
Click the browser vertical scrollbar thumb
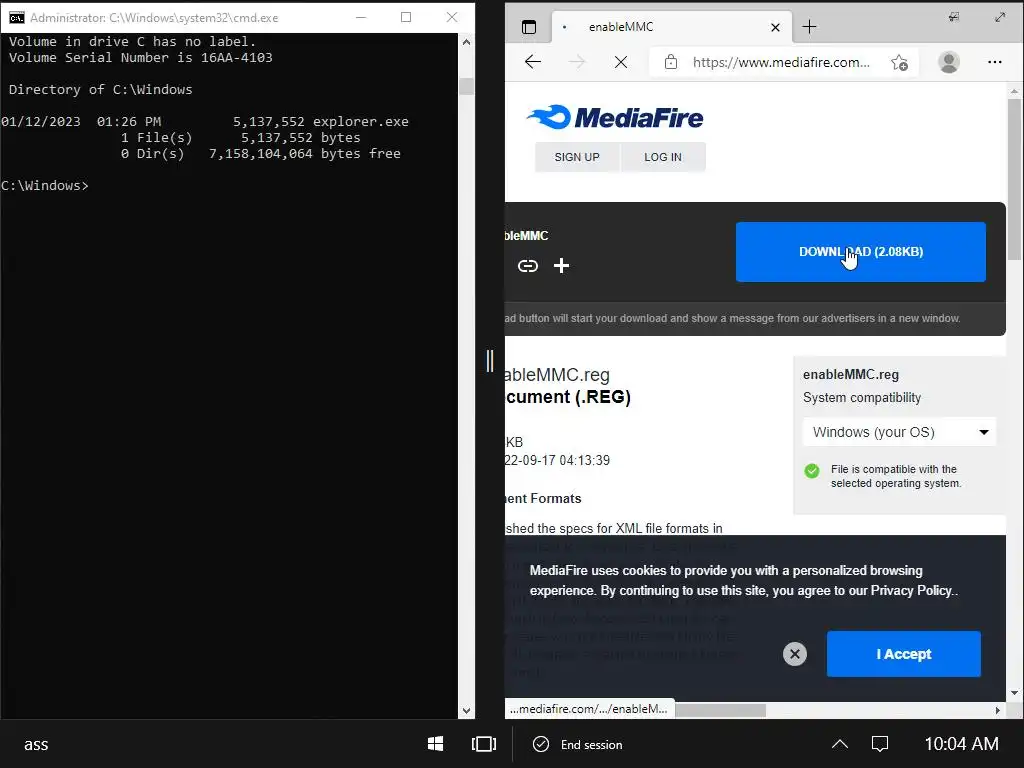click(x=1014, y=179)
